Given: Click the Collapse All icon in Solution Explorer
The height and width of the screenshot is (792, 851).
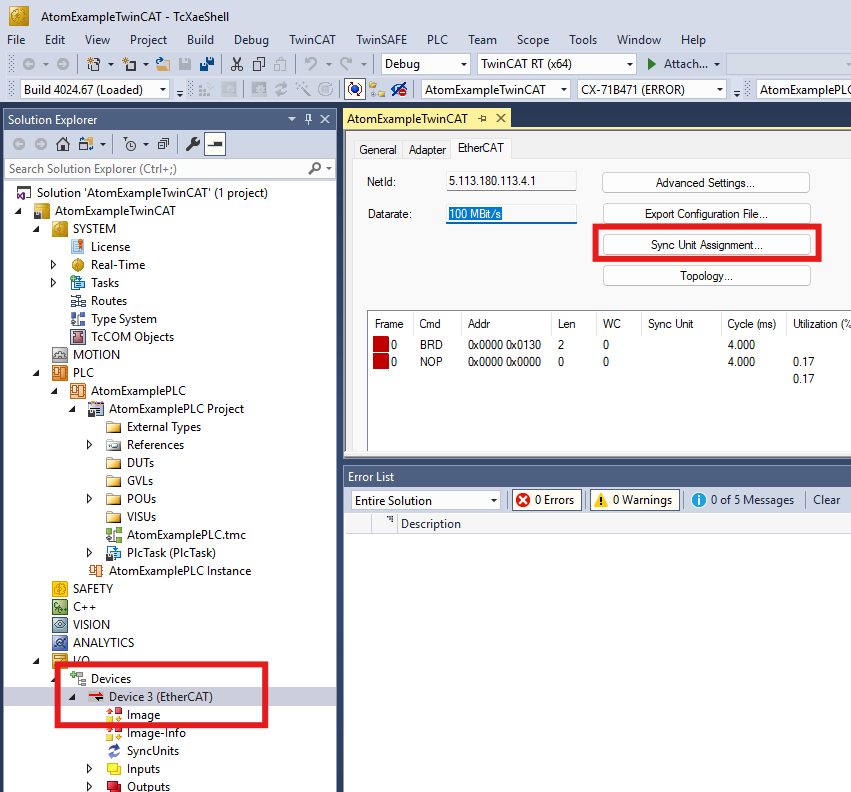Looking at the screenshot, I should click(162, 144).
